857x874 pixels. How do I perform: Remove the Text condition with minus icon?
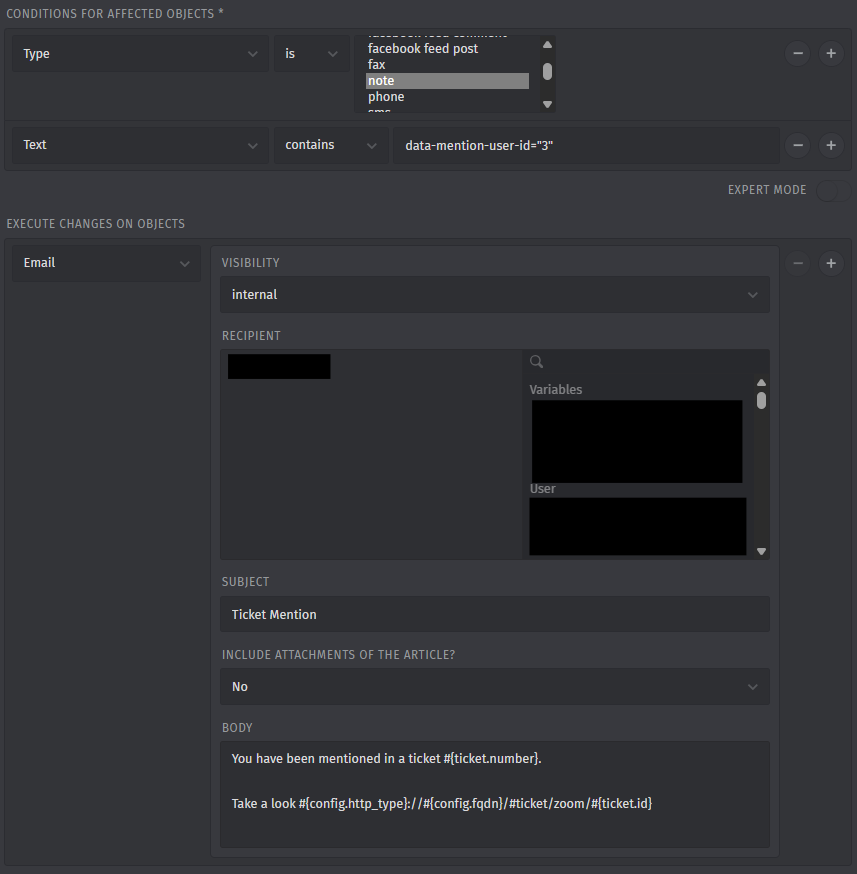[x=797, y=145]
